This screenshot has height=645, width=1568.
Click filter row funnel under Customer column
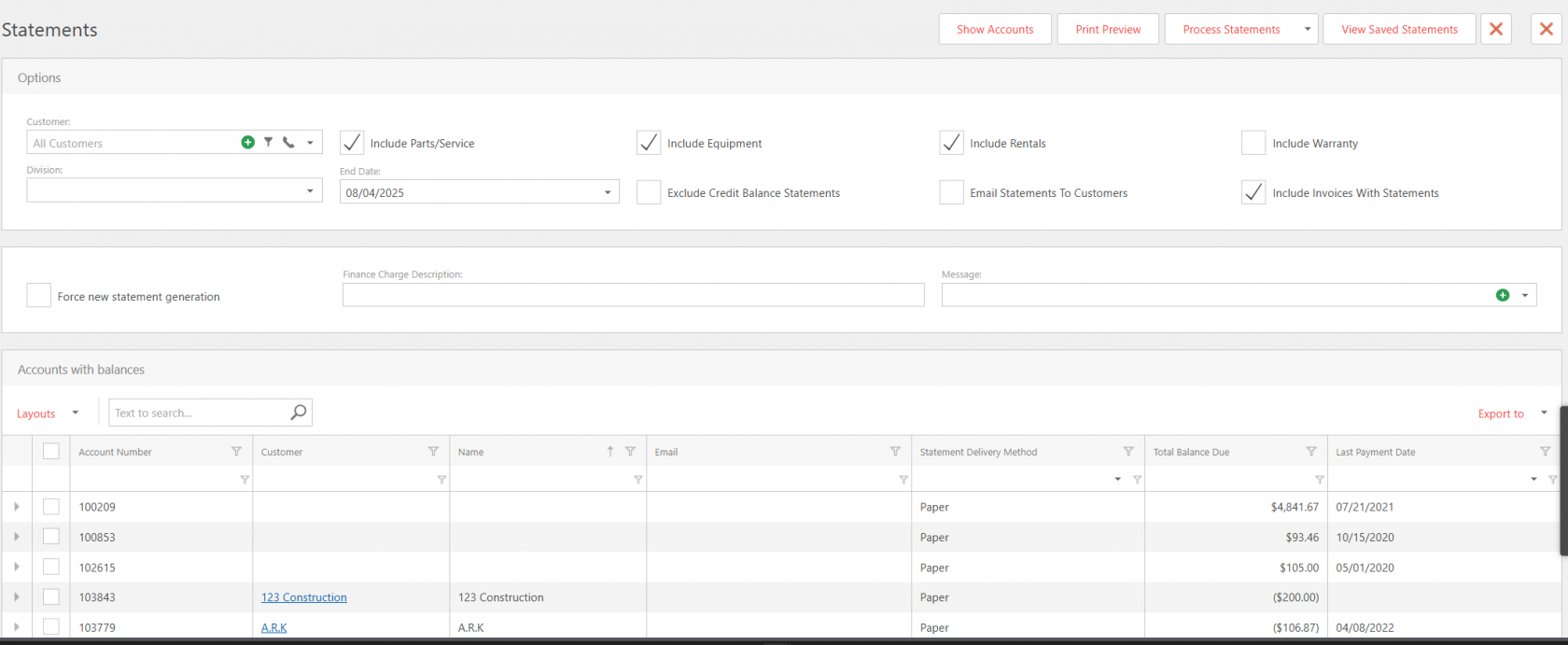tap(441, 480)
